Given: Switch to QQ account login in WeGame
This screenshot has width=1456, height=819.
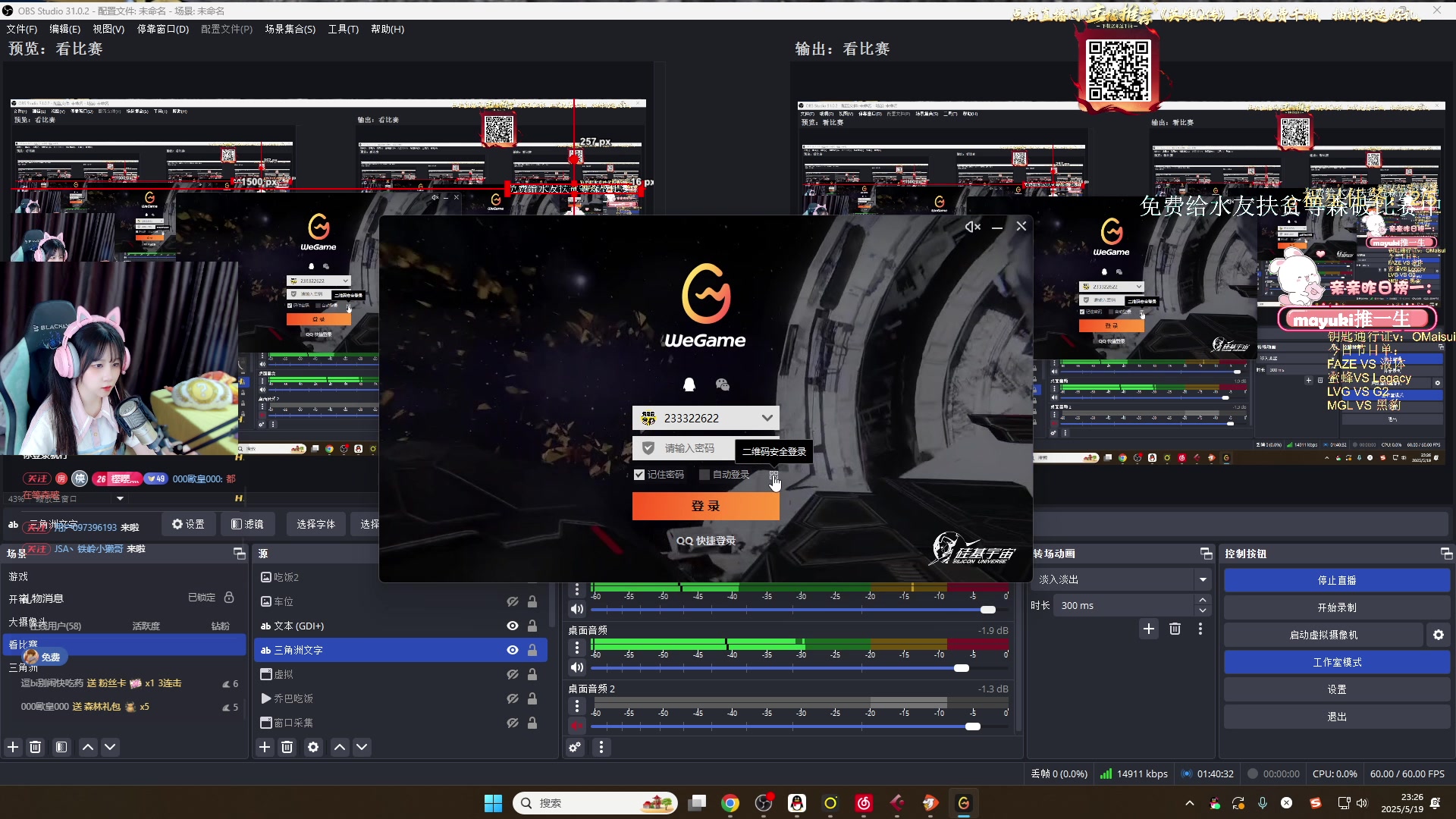Looking at the screenshot, I should click(x=689, y=384).
